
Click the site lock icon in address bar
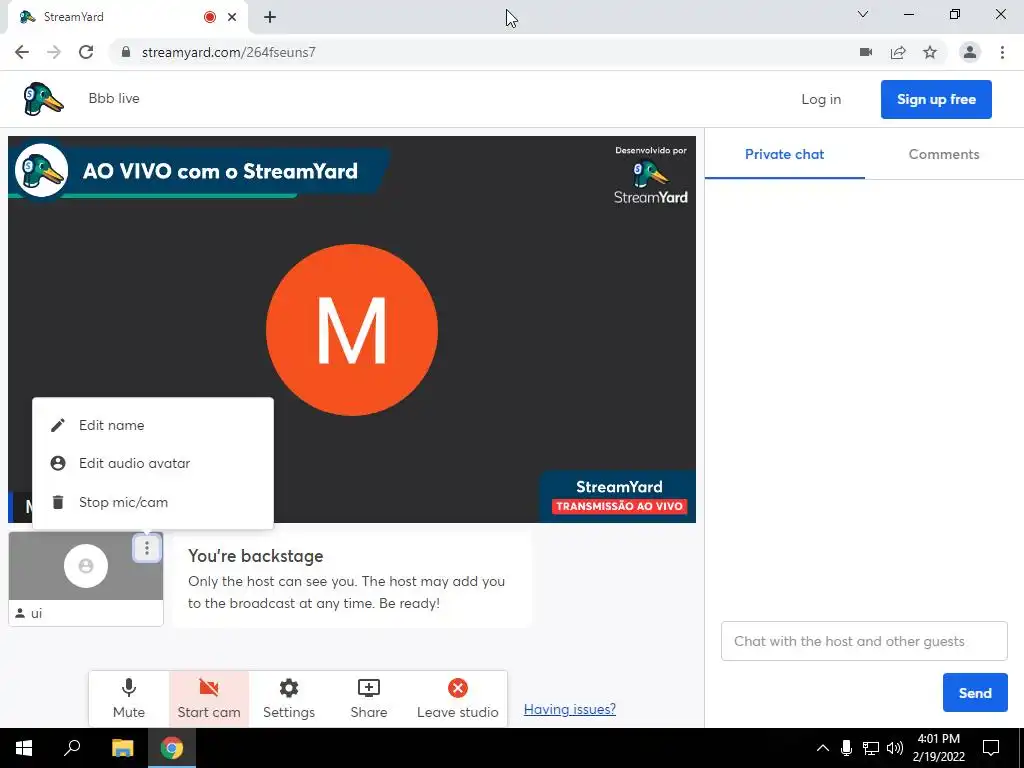(x=126, y=52)
